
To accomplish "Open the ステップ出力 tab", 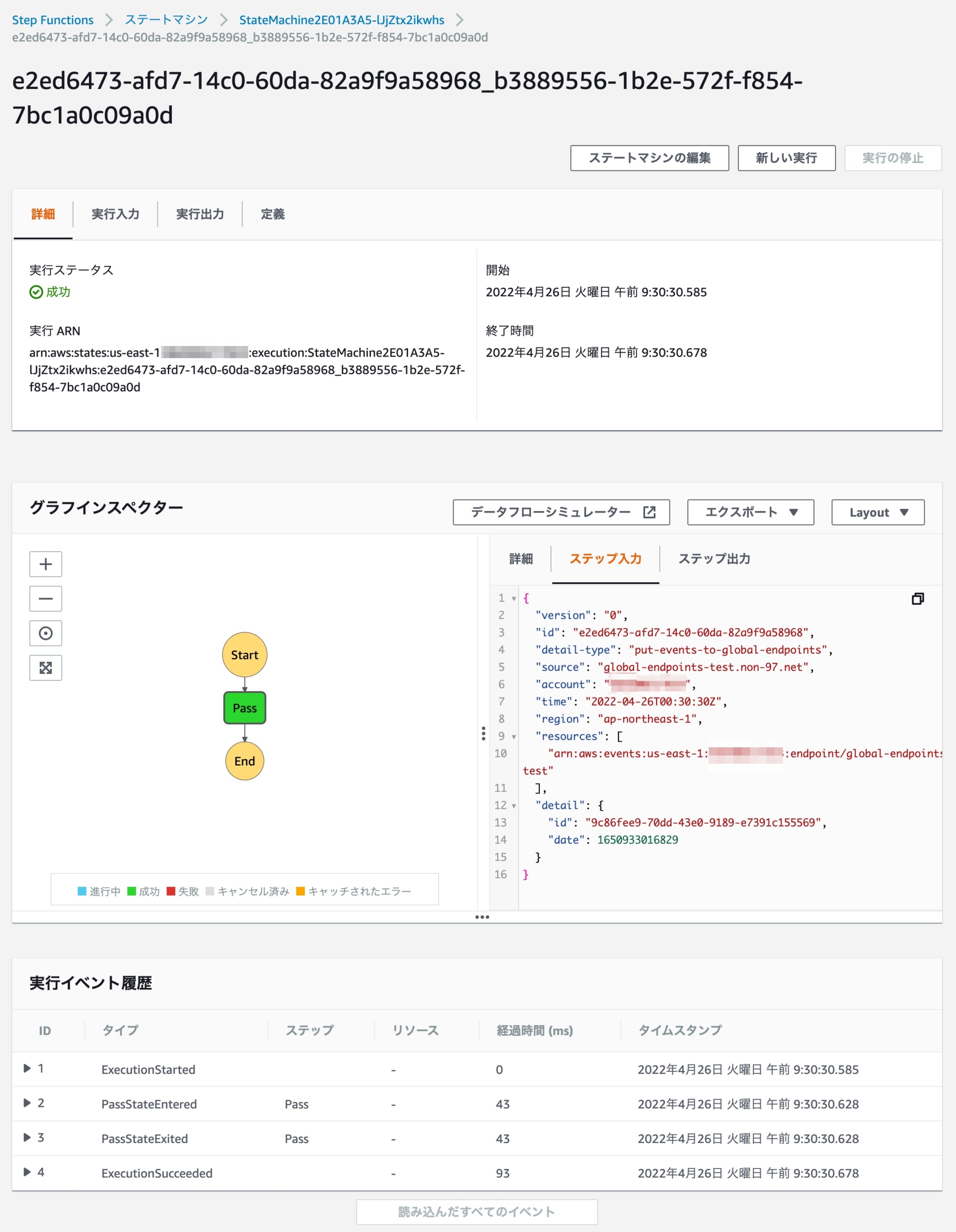I will pos(714,558).
